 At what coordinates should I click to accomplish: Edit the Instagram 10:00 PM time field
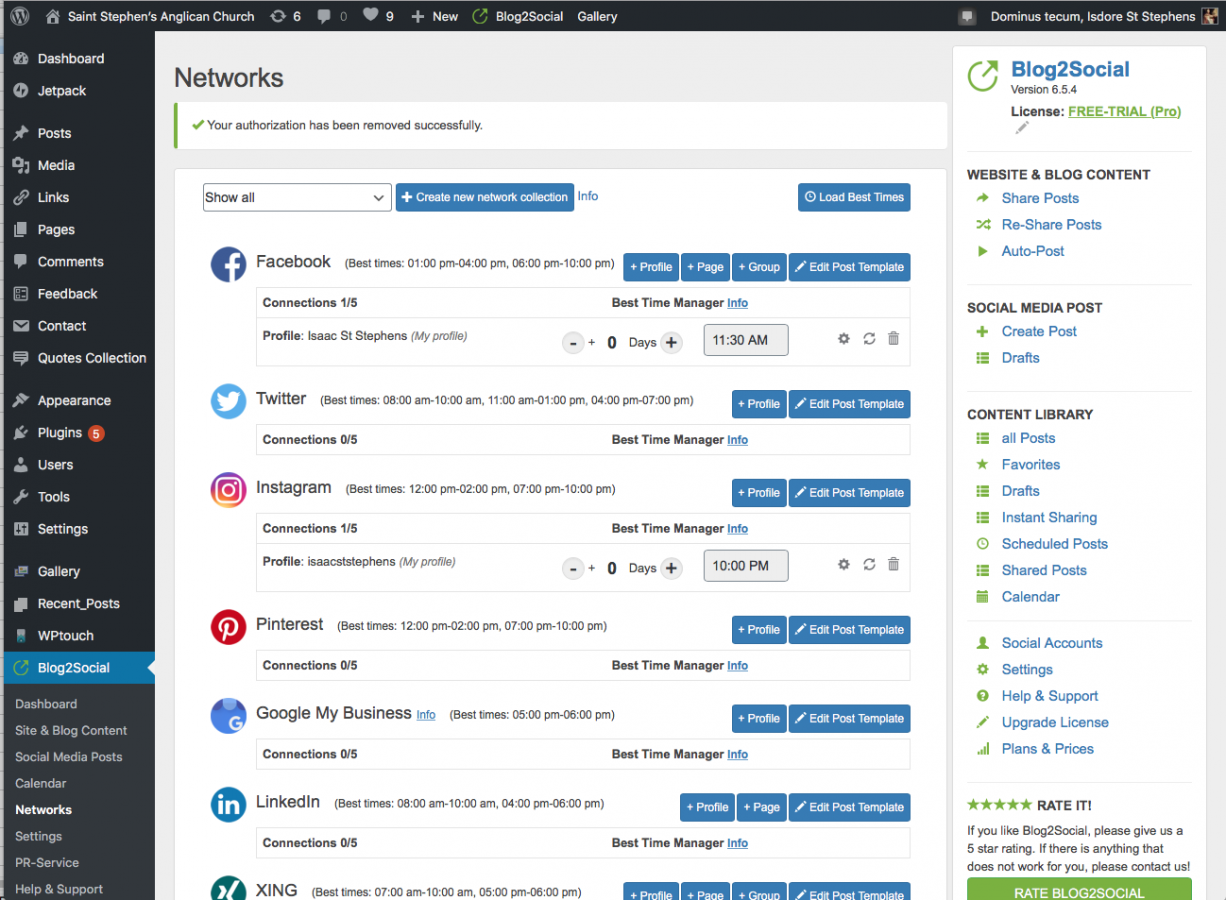746,565
